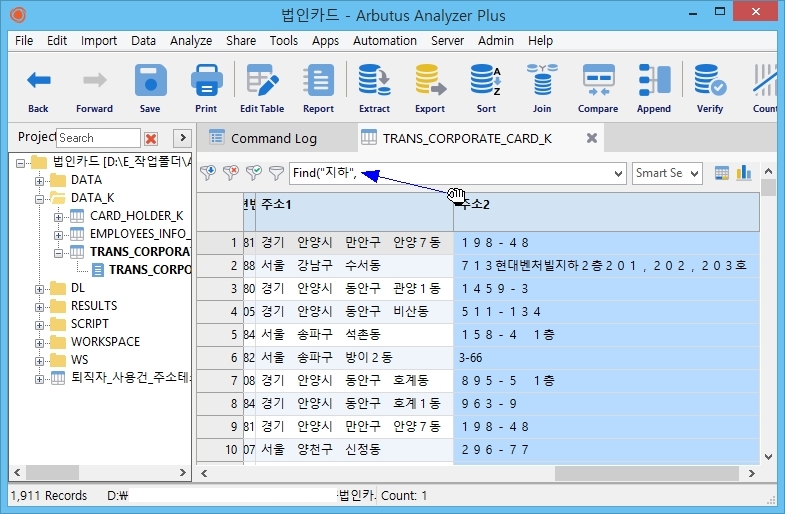Open the bar chart view icon

744,173
